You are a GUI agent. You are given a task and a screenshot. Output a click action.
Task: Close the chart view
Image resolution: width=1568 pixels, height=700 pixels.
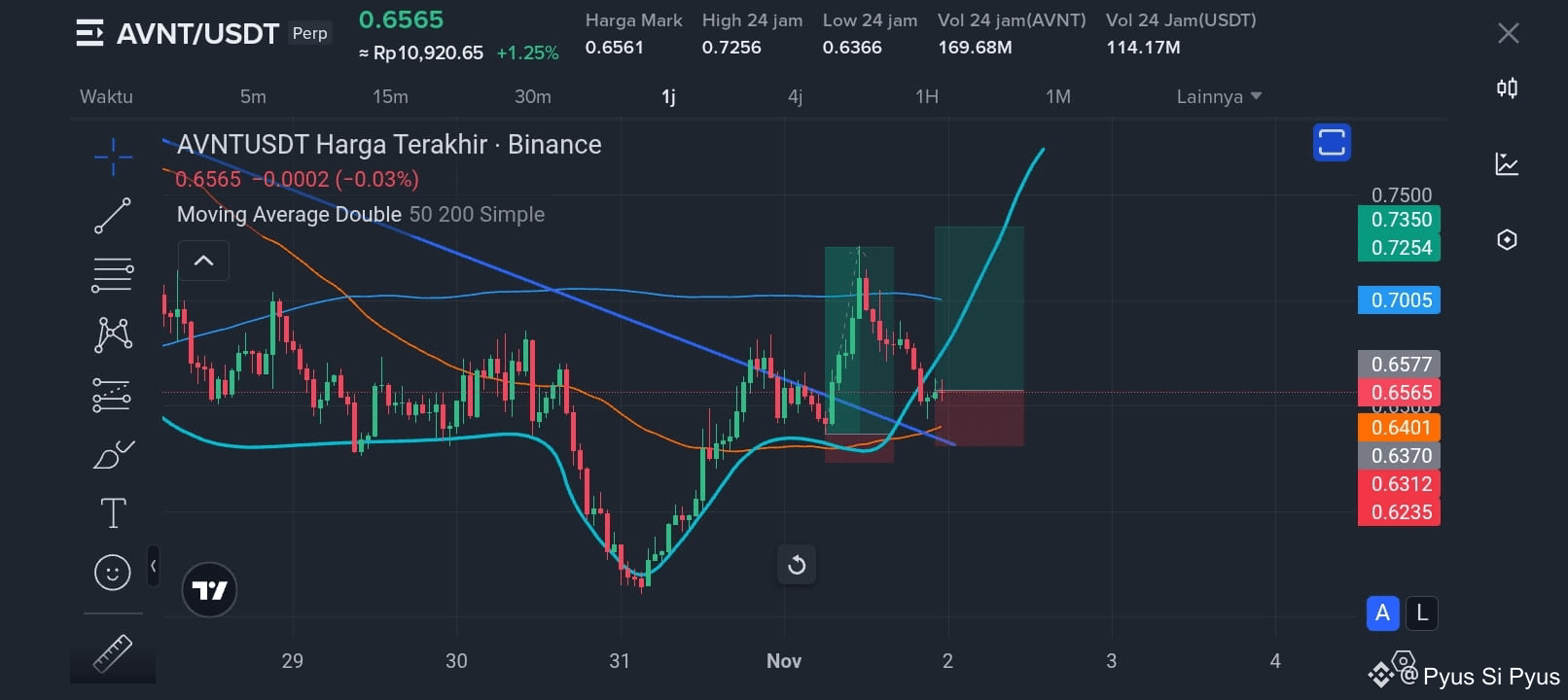click(1509, 34)
